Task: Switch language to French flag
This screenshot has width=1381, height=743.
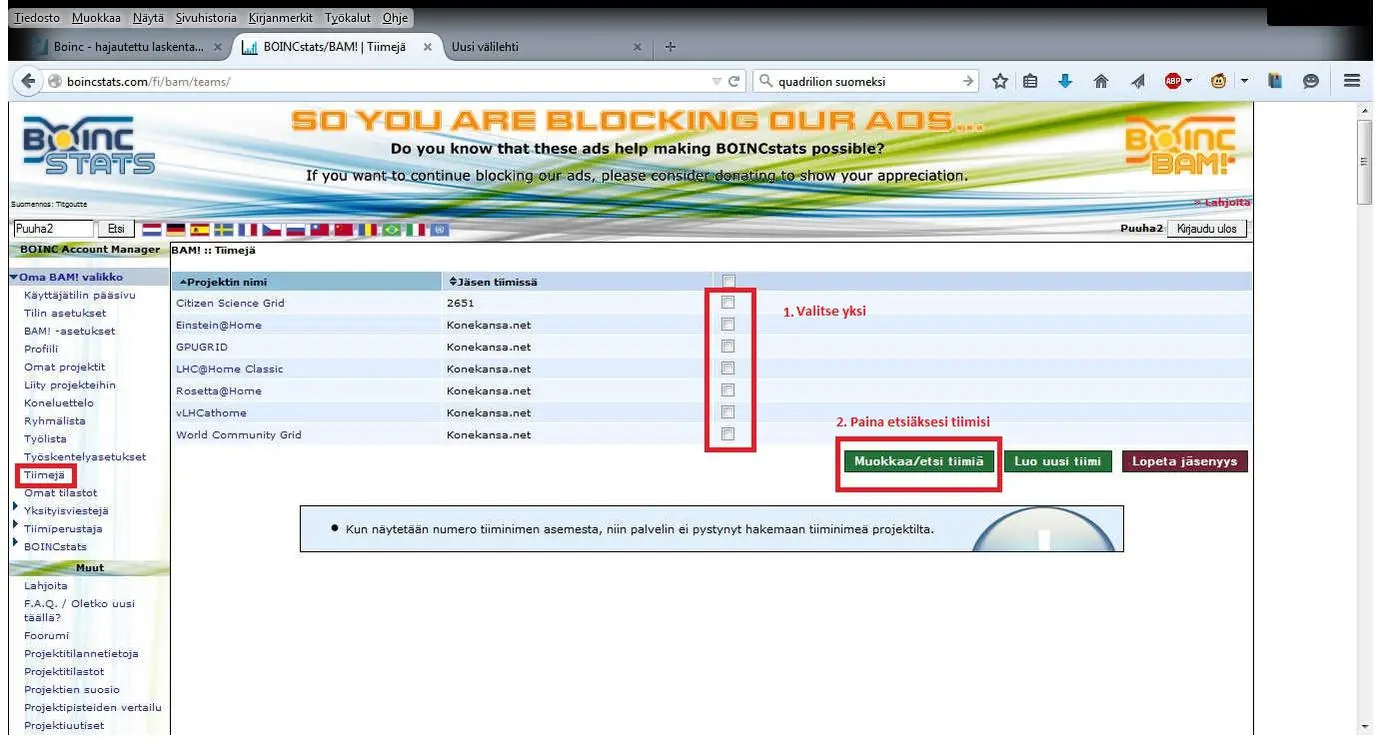Action: point(248,229)
